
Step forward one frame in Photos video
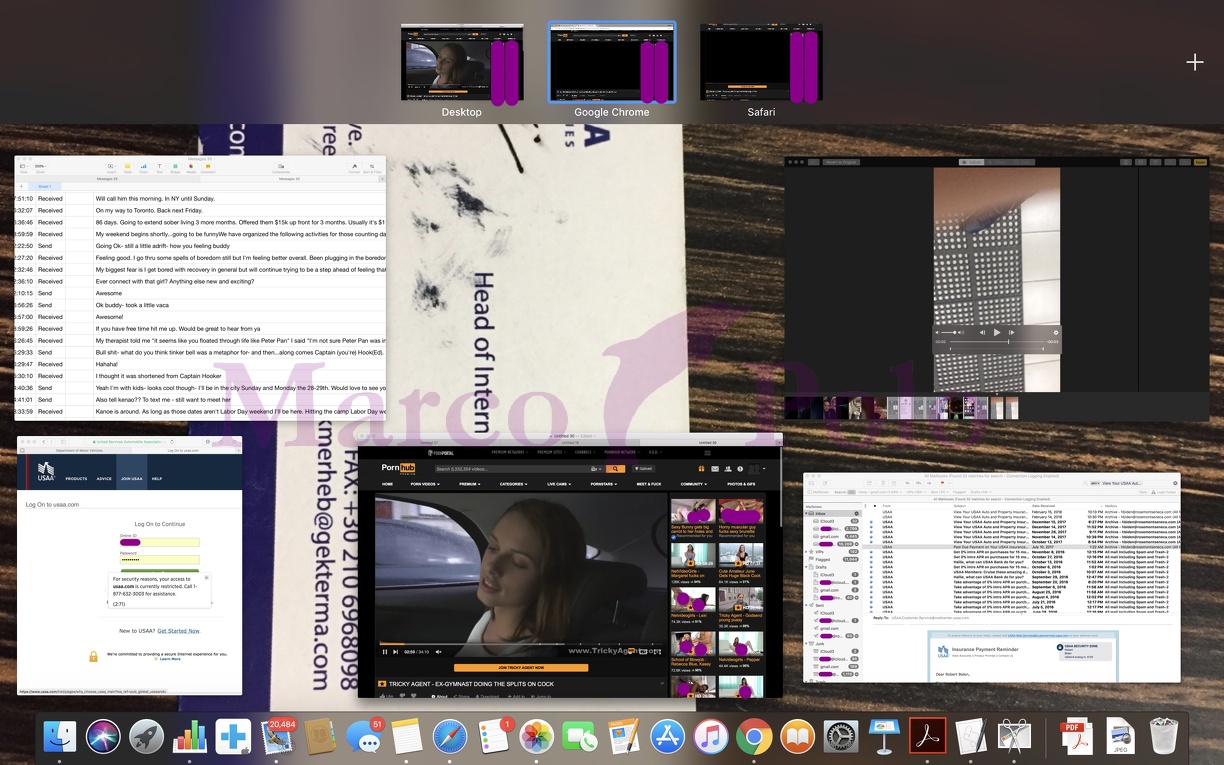click(x=1011, y=332)
